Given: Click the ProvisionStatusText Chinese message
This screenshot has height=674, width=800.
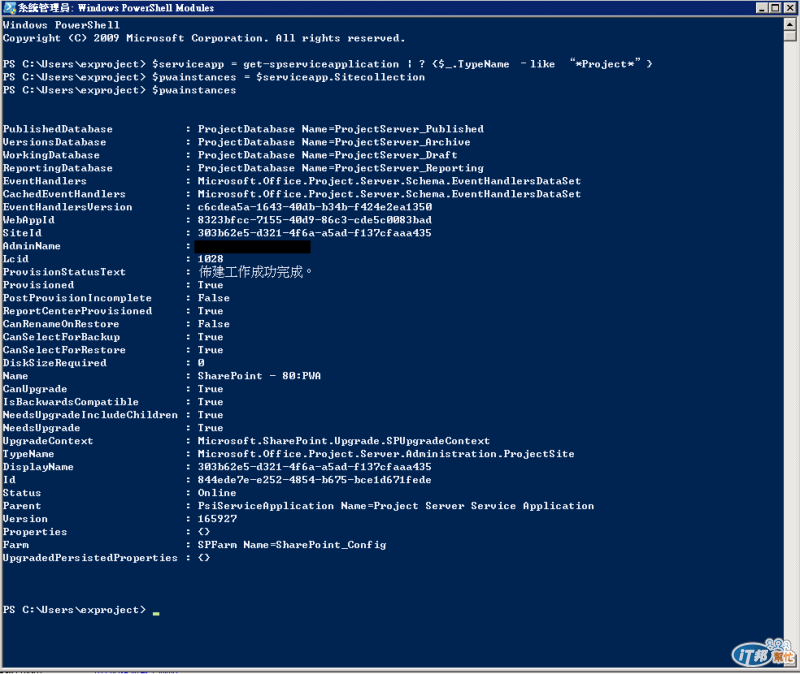Looking at the screenshot, I should 255,271.
